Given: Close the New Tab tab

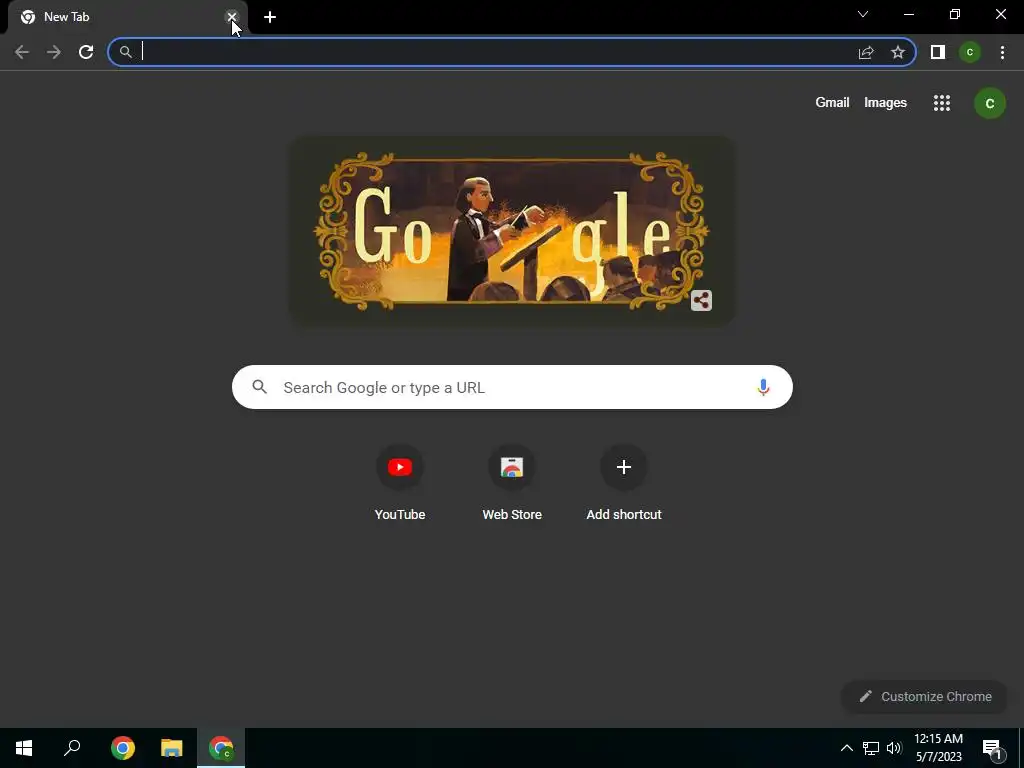Looking at the screenshot, I should coord(232,17).
